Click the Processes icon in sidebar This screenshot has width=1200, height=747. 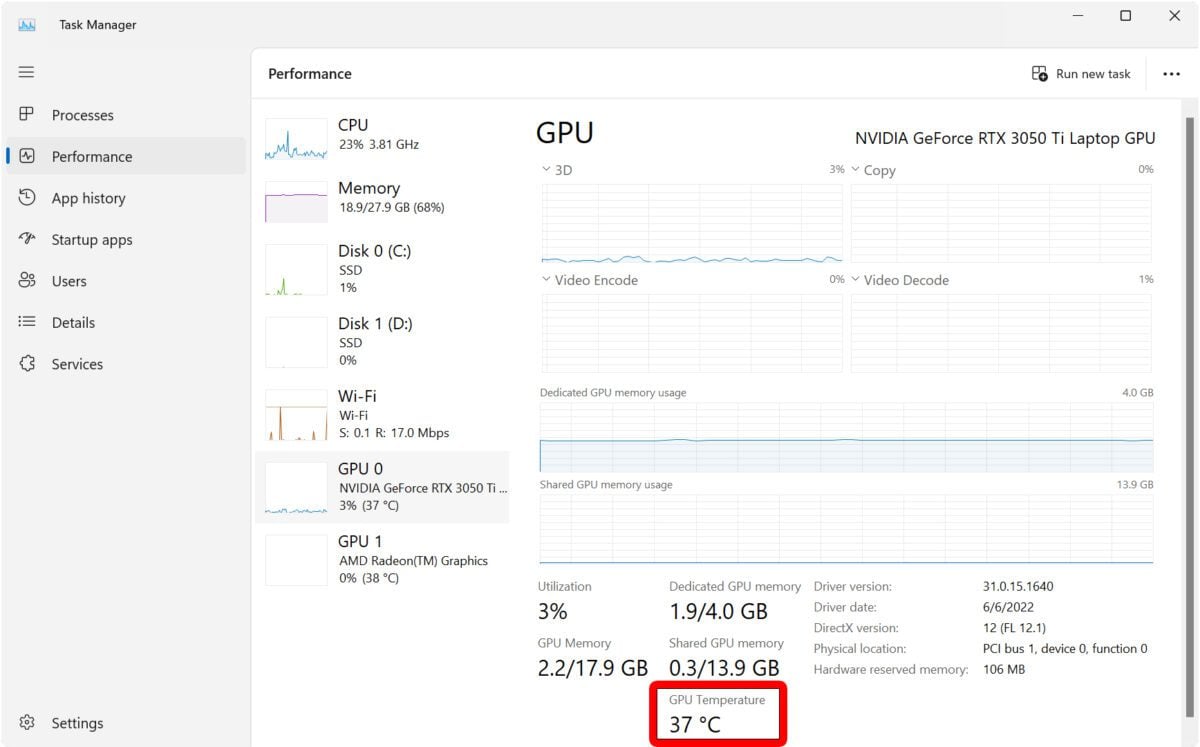click(x=27, y=114)
